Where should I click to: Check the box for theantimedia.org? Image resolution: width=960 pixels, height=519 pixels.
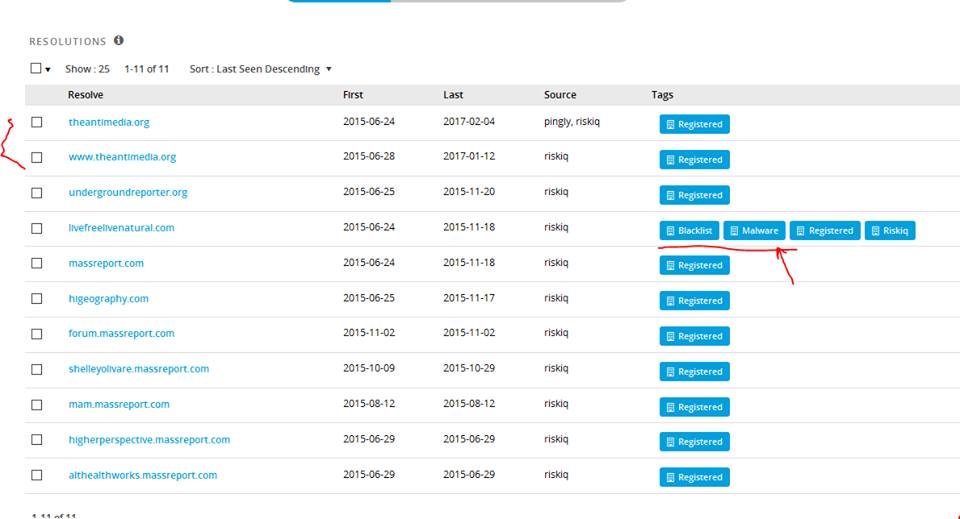click(37, 122)
